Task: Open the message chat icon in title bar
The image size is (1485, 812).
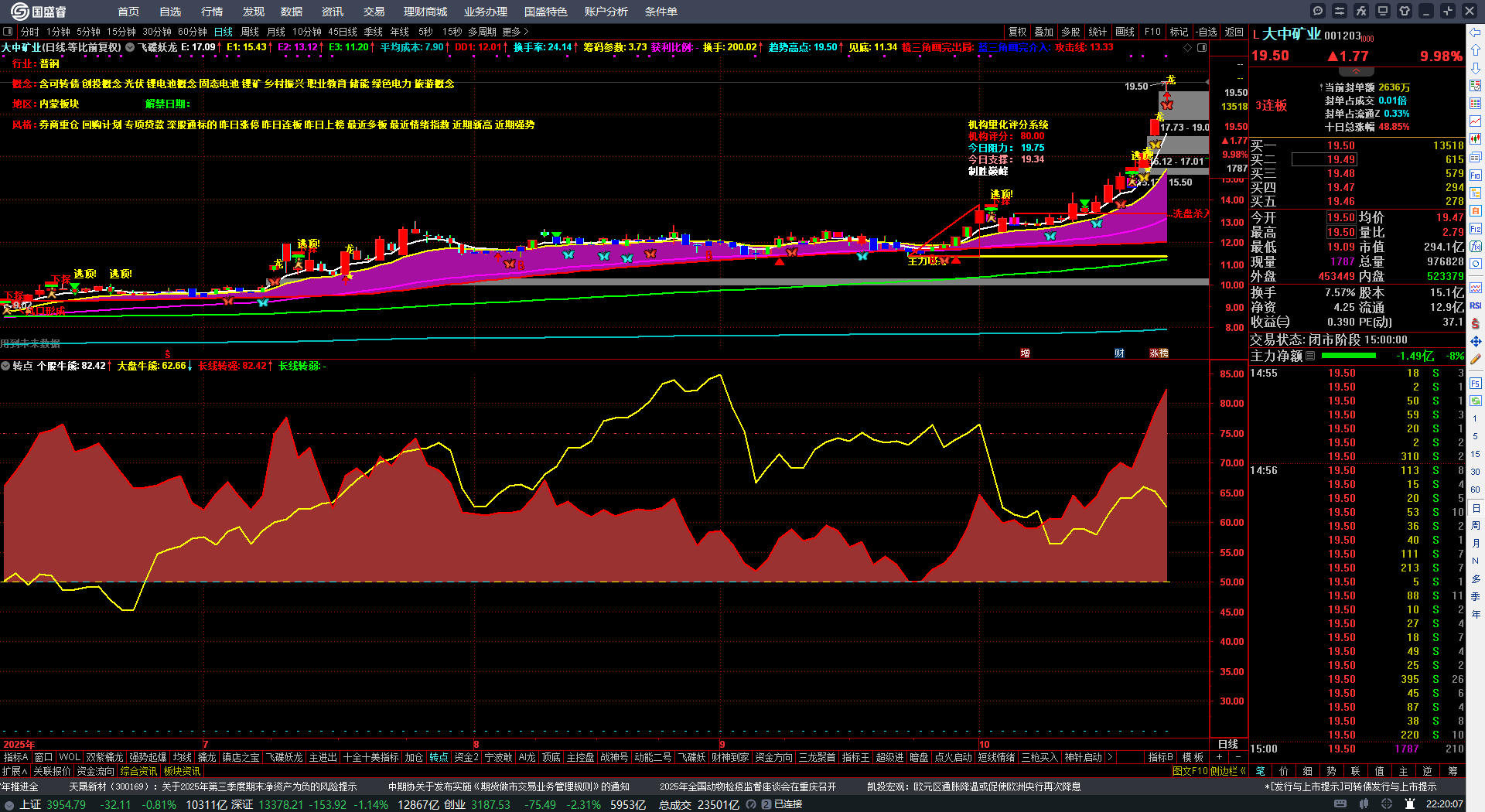Action: pos(1318,11)
